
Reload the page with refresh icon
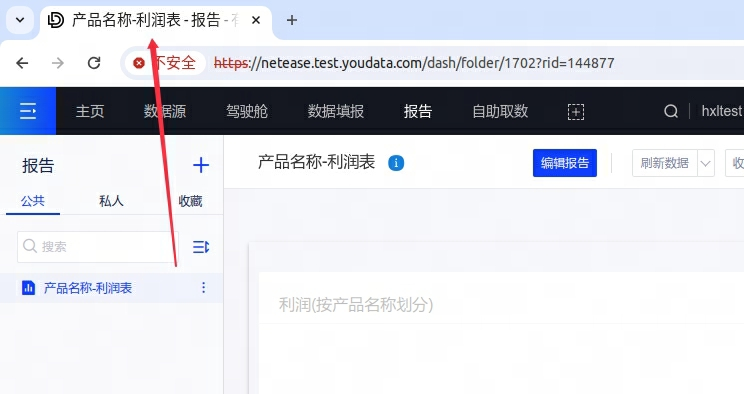(x=94, y=63)
